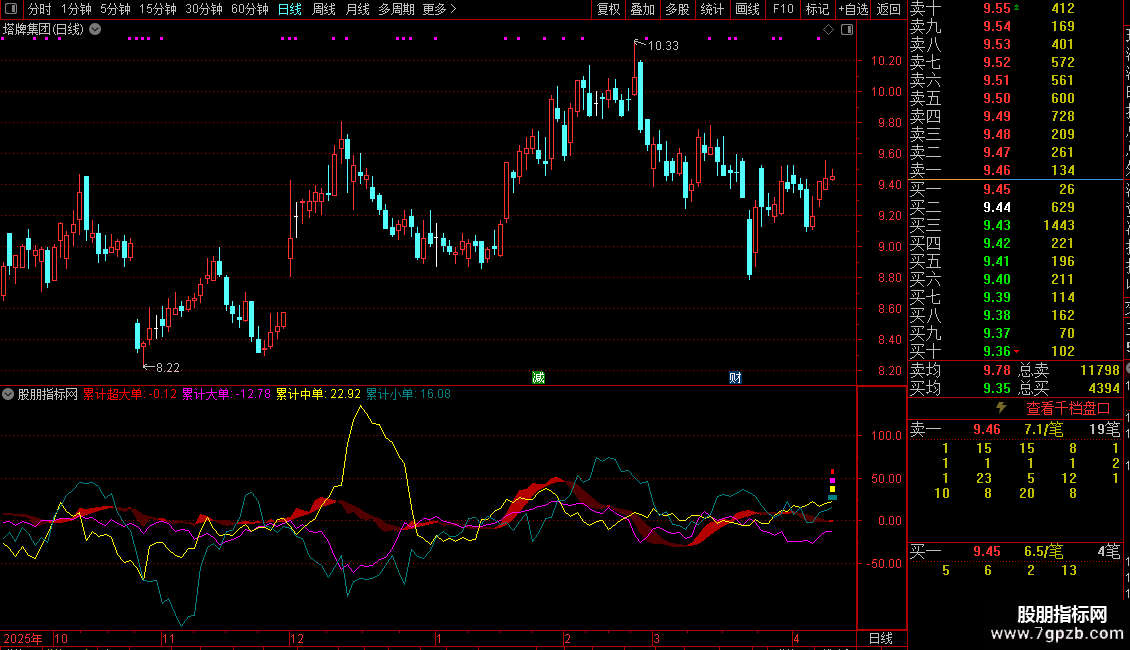This screenshot has height=650, width=1130.
Task: Switch to the 分时 intraday tab
Action: (39, 9)
